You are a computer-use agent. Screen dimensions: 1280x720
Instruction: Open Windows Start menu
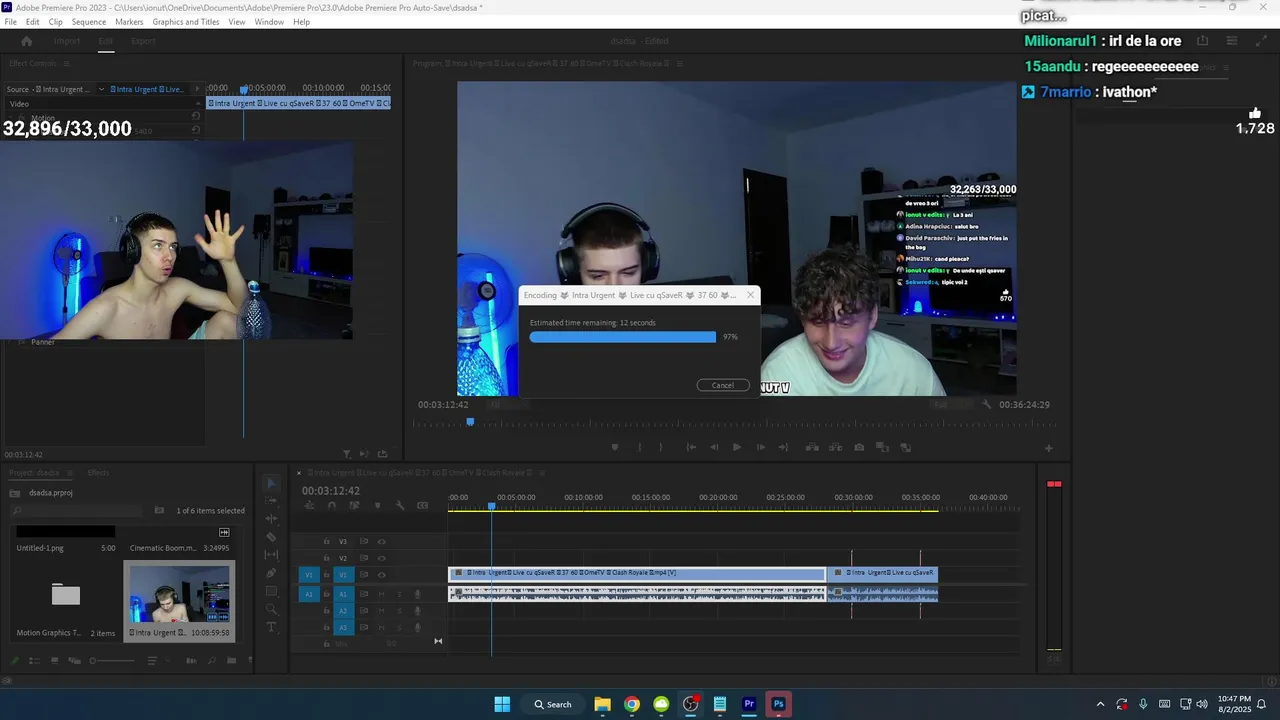[502, 704]
